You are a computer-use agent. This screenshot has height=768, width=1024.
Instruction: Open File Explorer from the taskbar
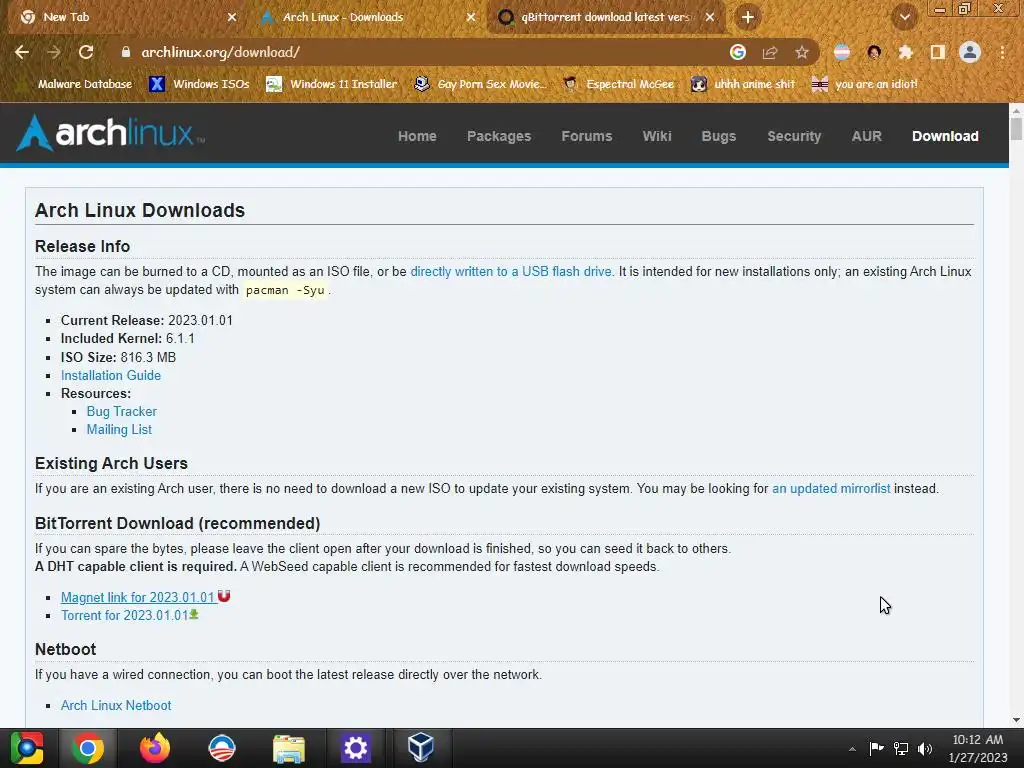[289, 748]
